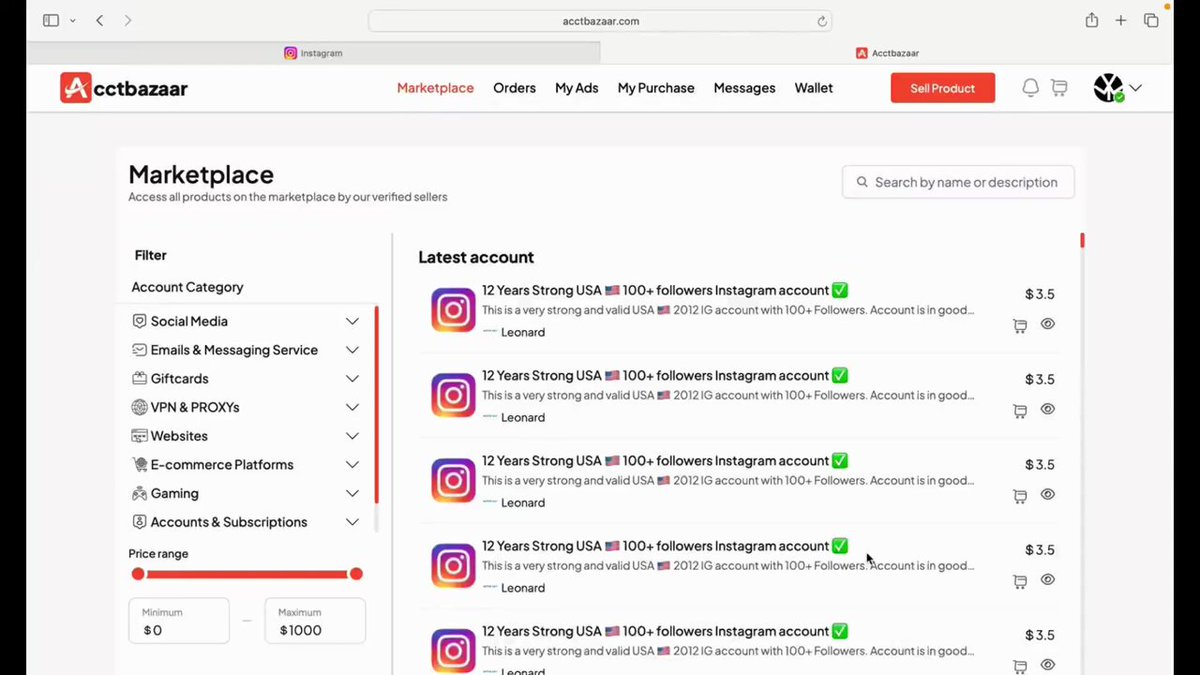View third listing via its eye icon
The width and height of the screenshot is (1200, 675).
click(x=1048, y=494)
